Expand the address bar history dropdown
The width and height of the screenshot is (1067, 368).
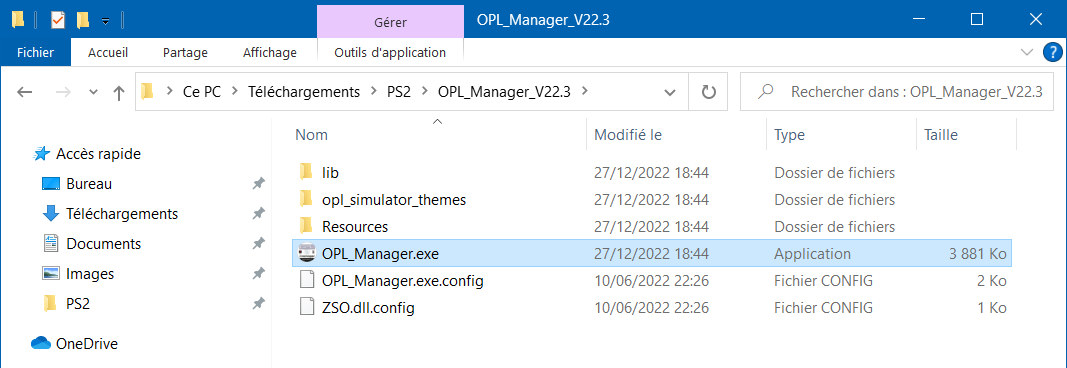pos(670,93)
